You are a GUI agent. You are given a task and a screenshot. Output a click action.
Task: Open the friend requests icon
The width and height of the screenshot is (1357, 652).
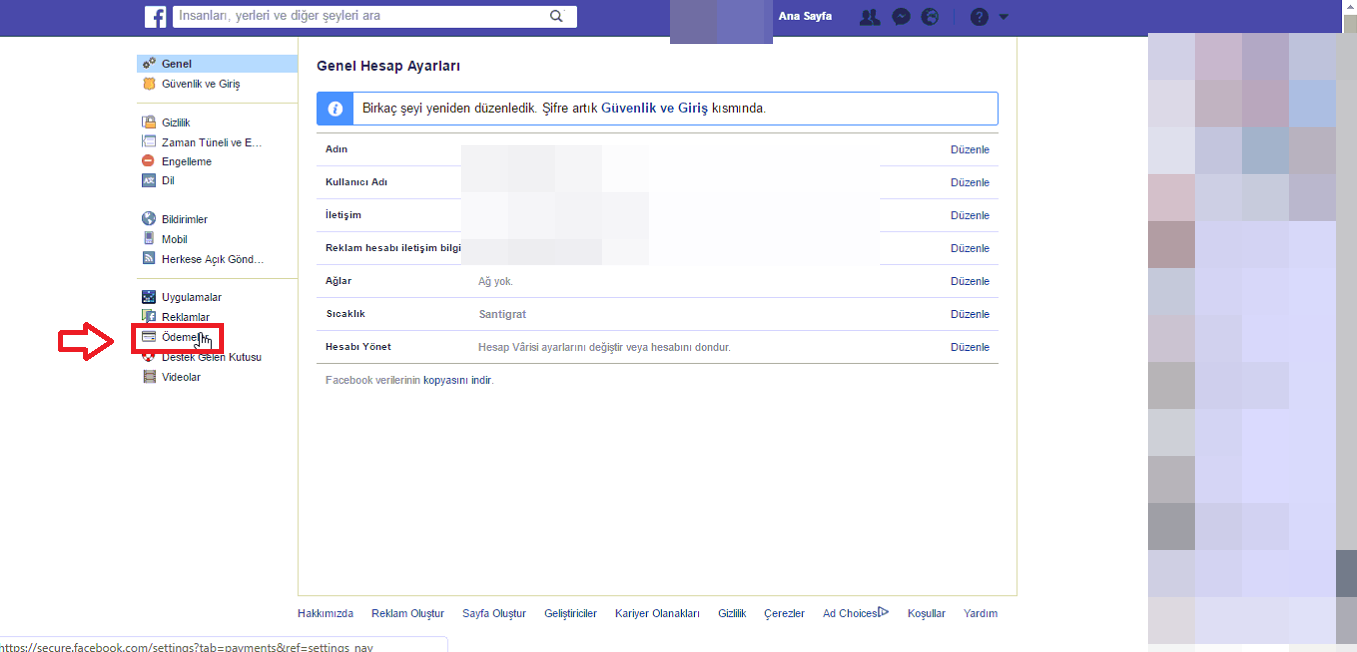coord(870,17)
